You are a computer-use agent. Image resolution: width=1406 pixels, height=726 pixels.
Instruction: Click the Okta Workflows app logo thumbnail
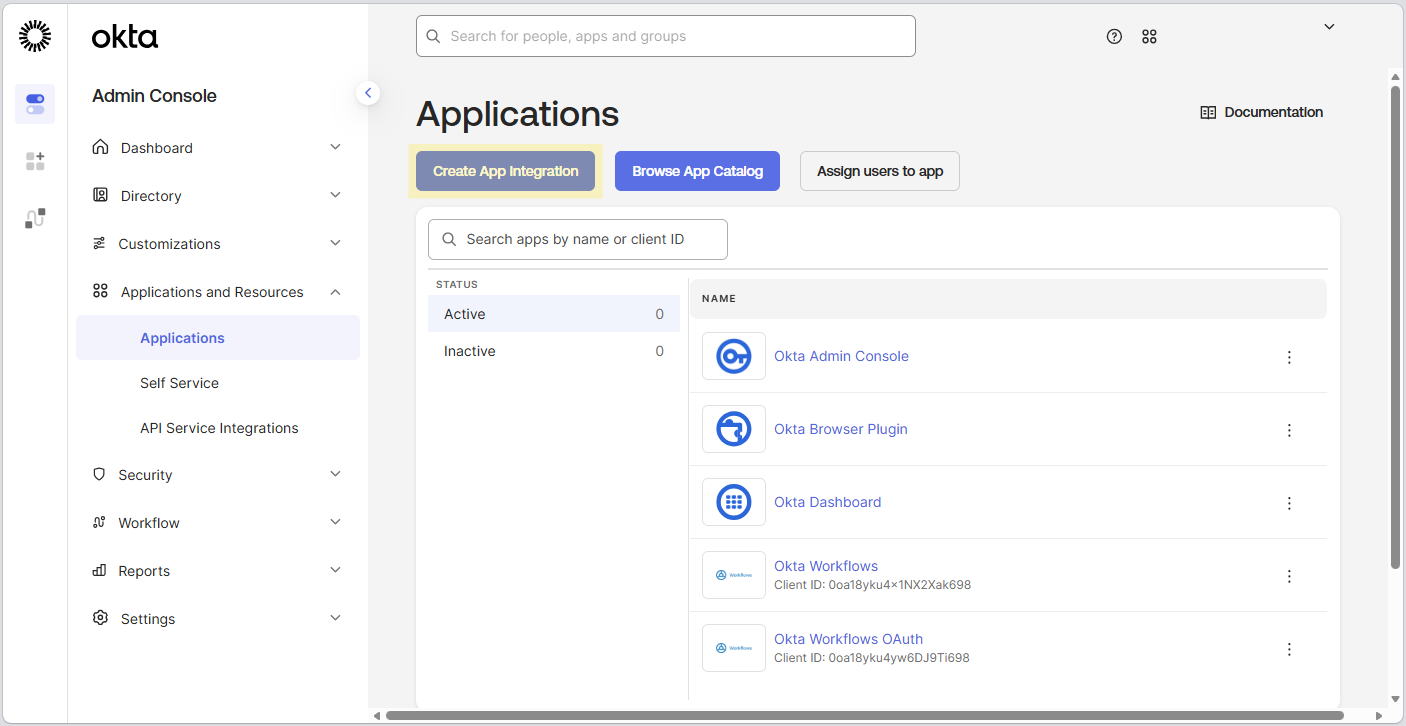click(734, 575)
